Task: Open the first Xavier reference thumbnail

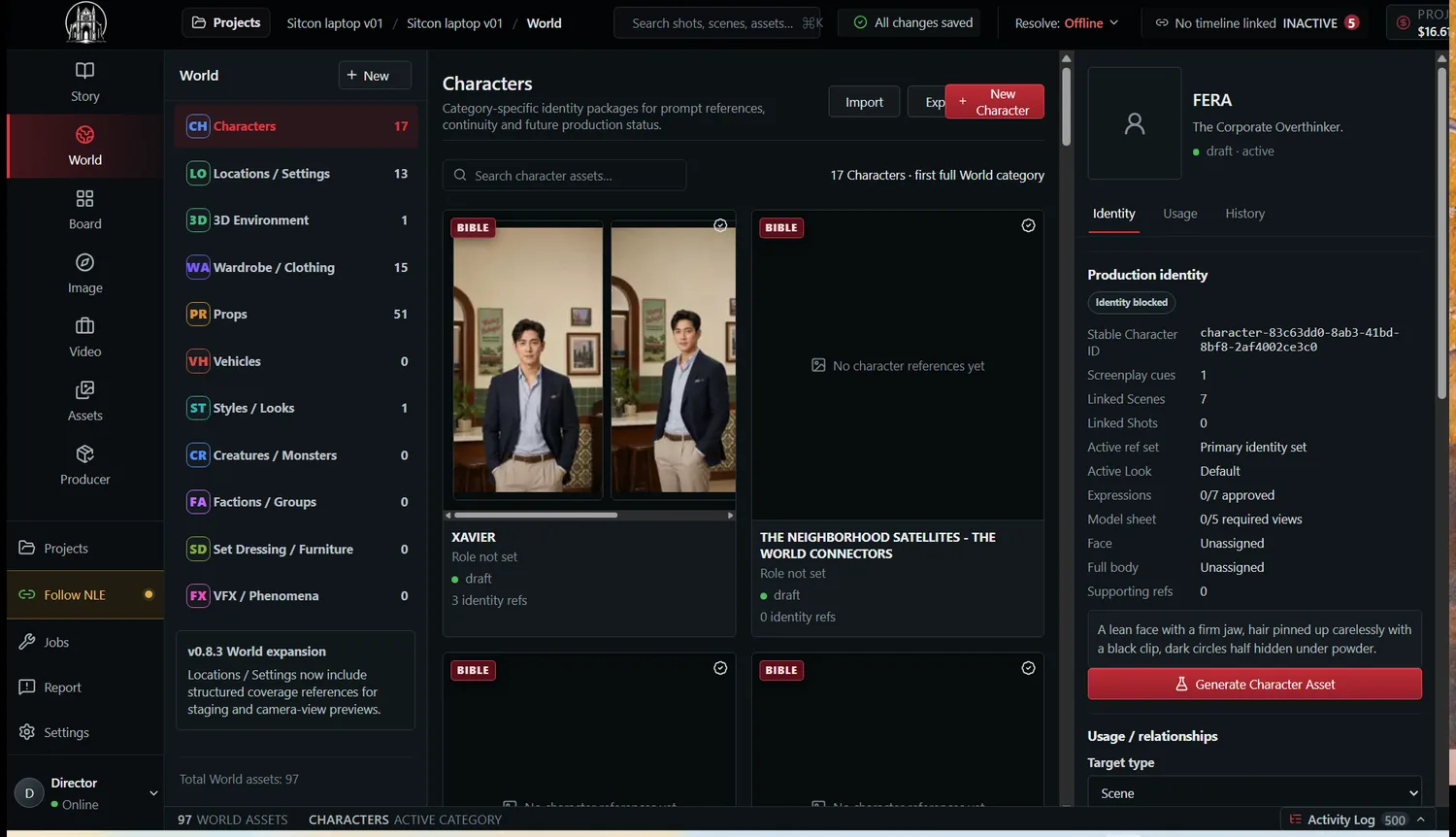Action: (x=528, y=359)
